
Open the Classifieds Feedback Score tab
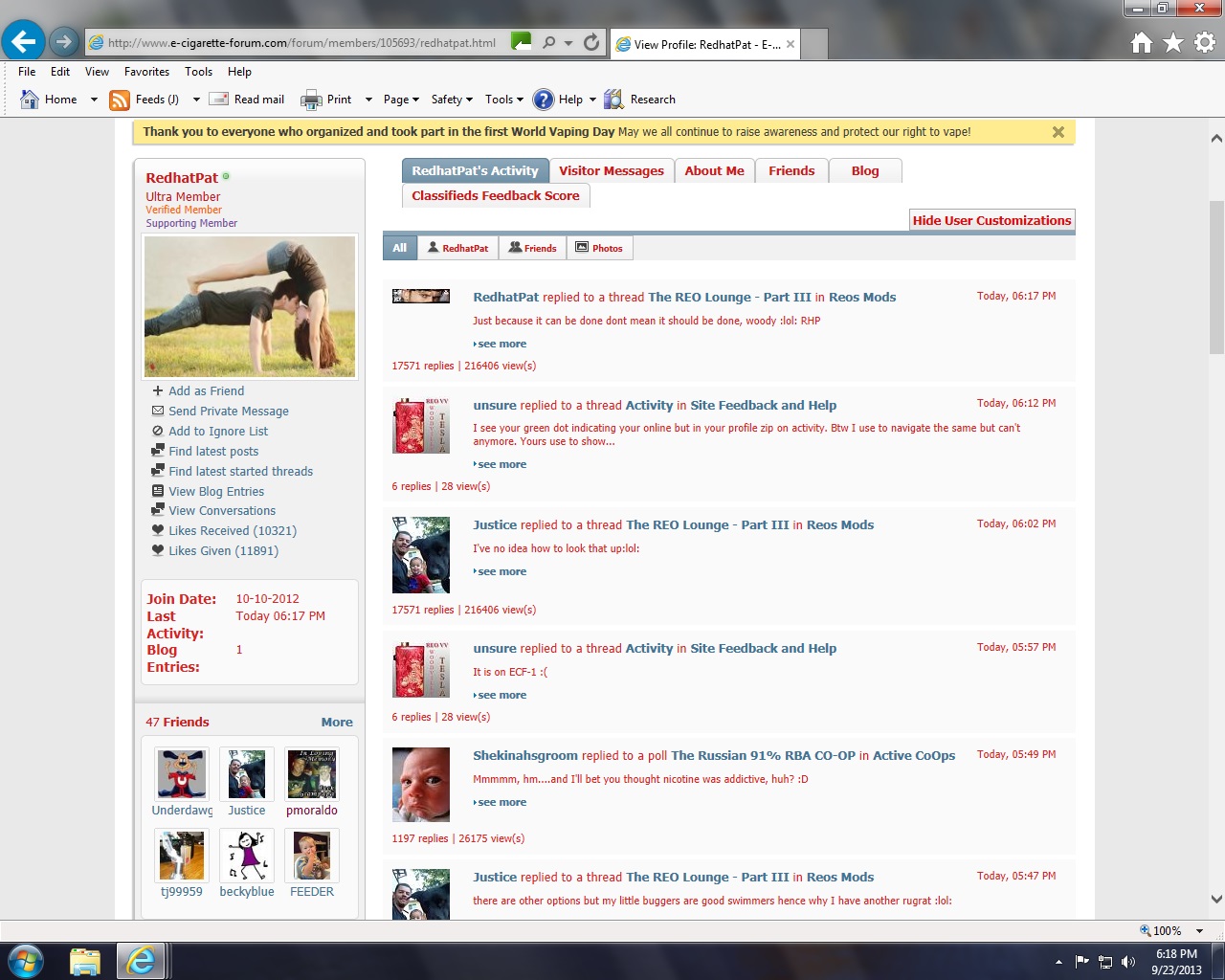click(496, 195)
